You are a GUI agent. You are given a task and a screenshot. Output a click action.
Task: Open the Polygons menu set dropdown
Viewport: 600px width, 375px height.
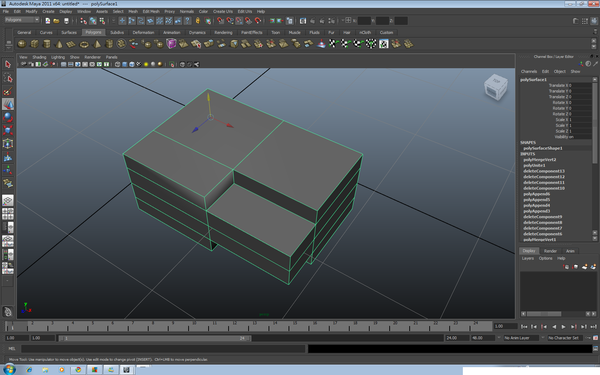22,20
